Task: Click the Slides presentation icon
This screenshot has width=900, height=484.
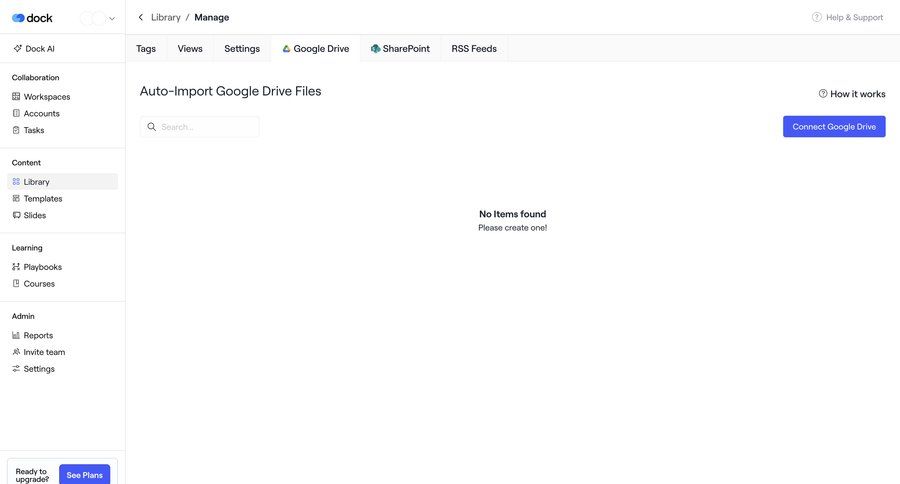Action: click(x=16, y=215)
